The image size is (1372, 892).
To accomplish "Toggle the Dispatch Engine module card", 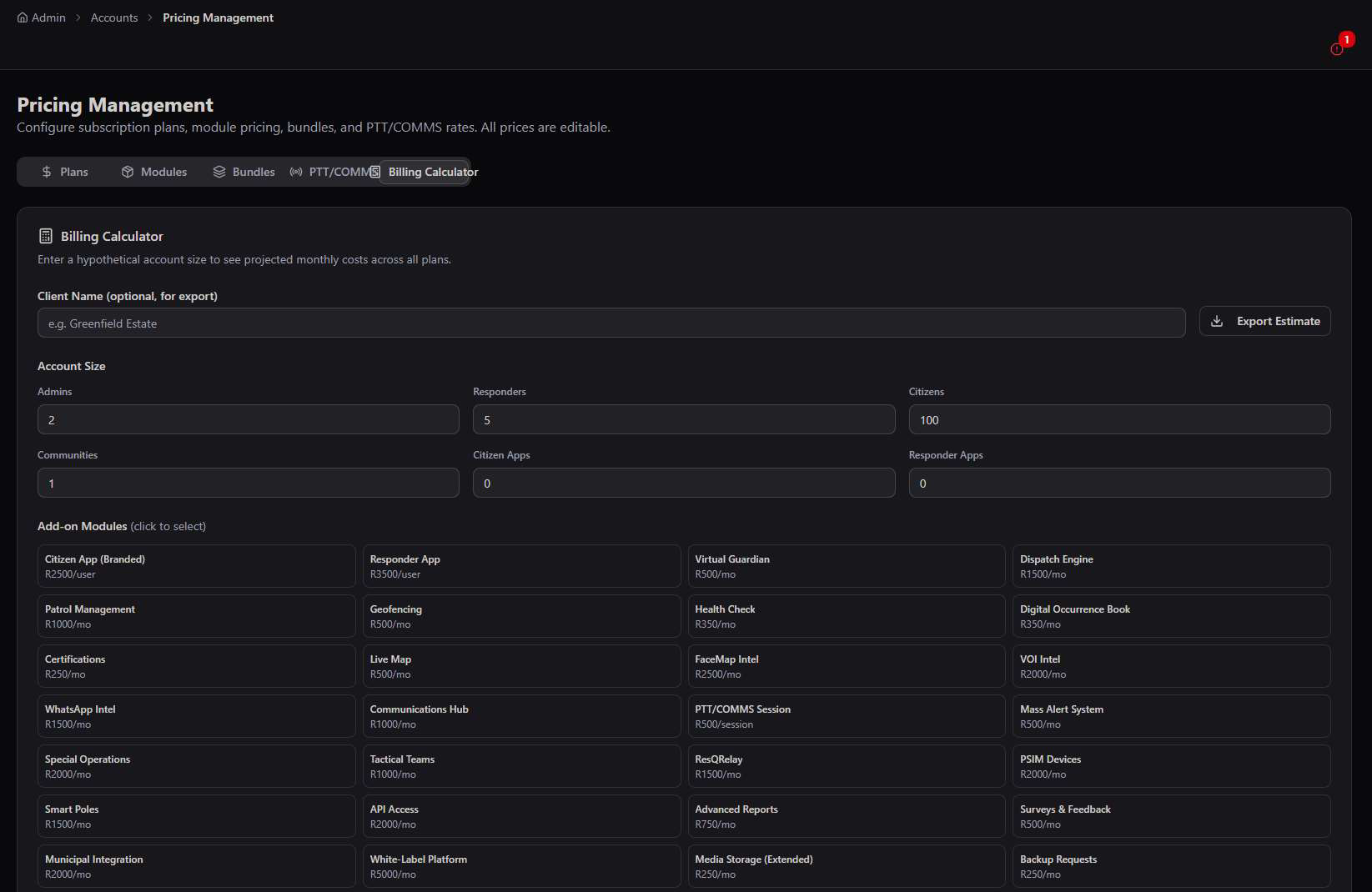I will 1172,566.
